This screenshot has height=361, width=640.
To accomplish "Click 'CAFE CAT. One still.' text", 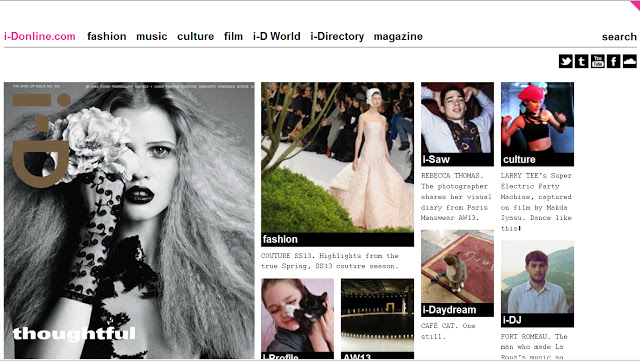I will (x=448, y=331).
